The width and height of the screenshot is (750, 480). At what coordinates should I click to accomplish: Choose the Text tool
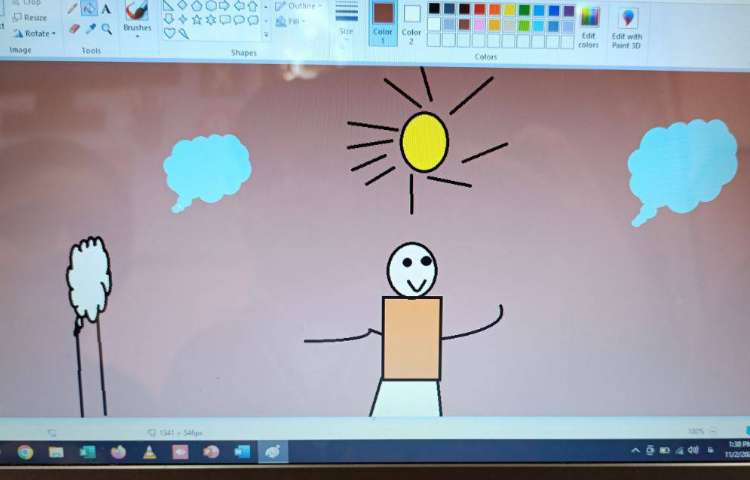click(106, 9)
